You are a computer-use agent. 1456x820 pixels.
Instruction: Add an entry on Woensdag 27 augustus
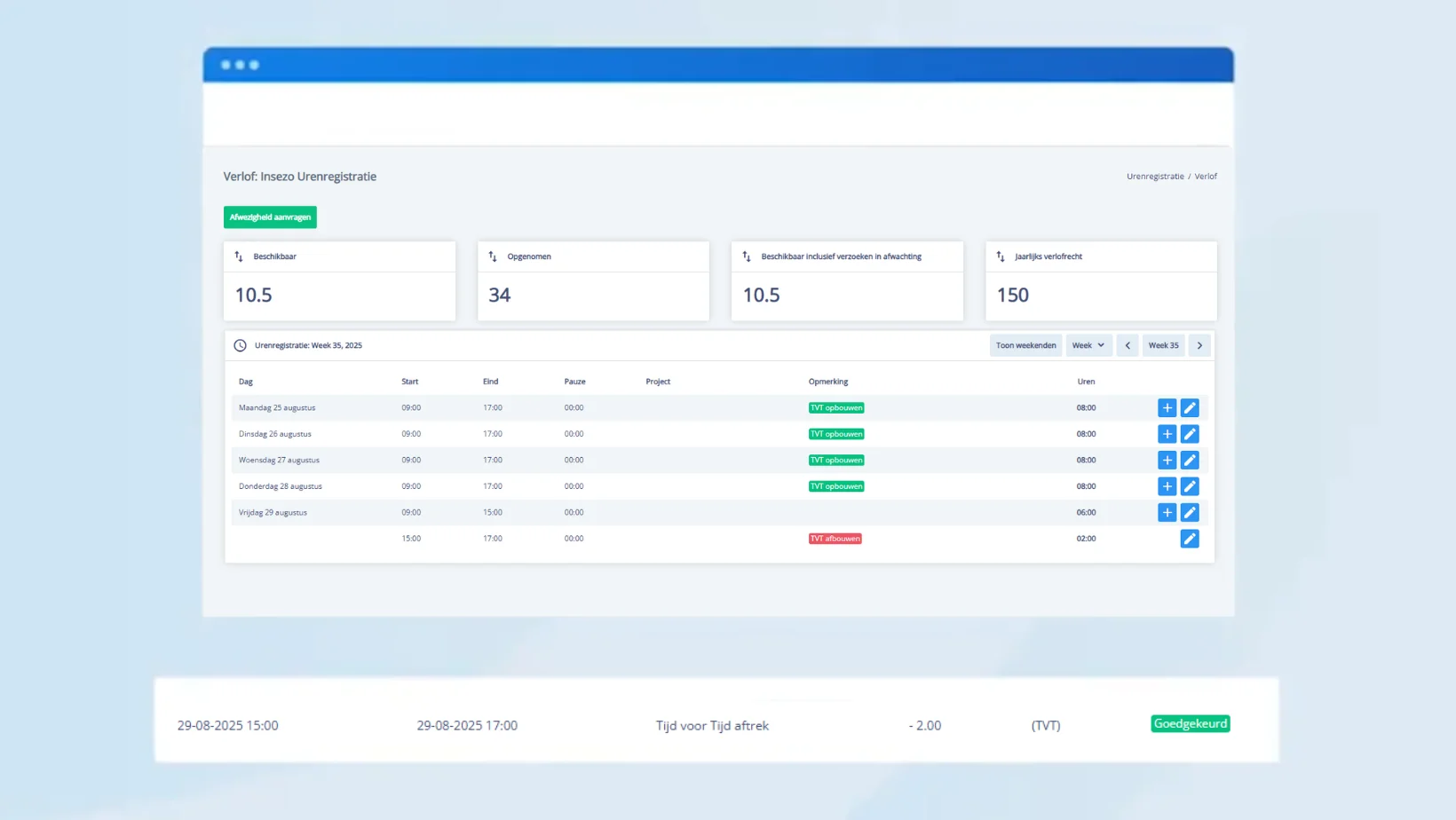click(x=1167, y=460)
